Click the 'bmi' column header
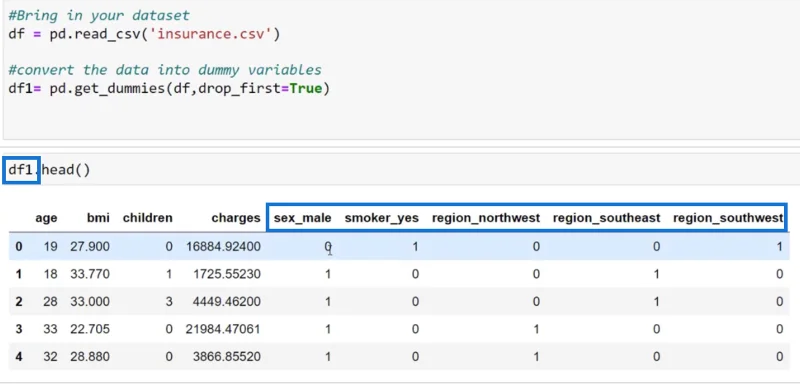Image resolution: width=800 pixels, height=387 pixels. (x=98, y=218)
